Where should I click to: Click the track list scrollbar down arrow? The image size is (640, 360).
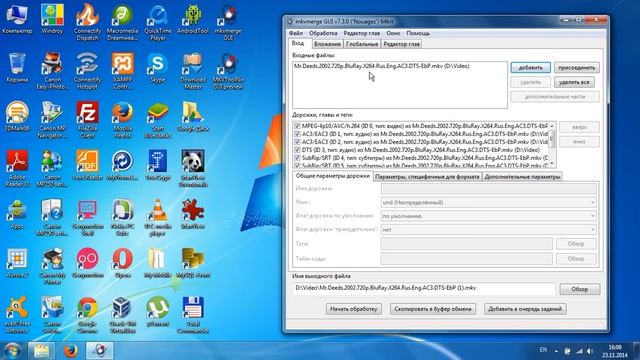tap(552, 164)
